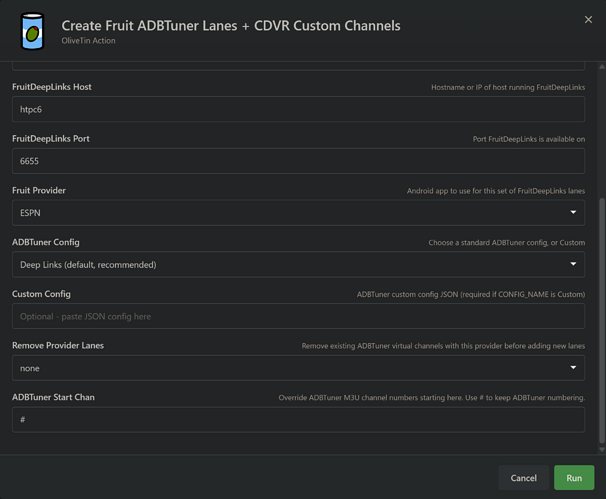Click the 'Custom Config' label
606x499 pixels.
[x=41, y=294]
